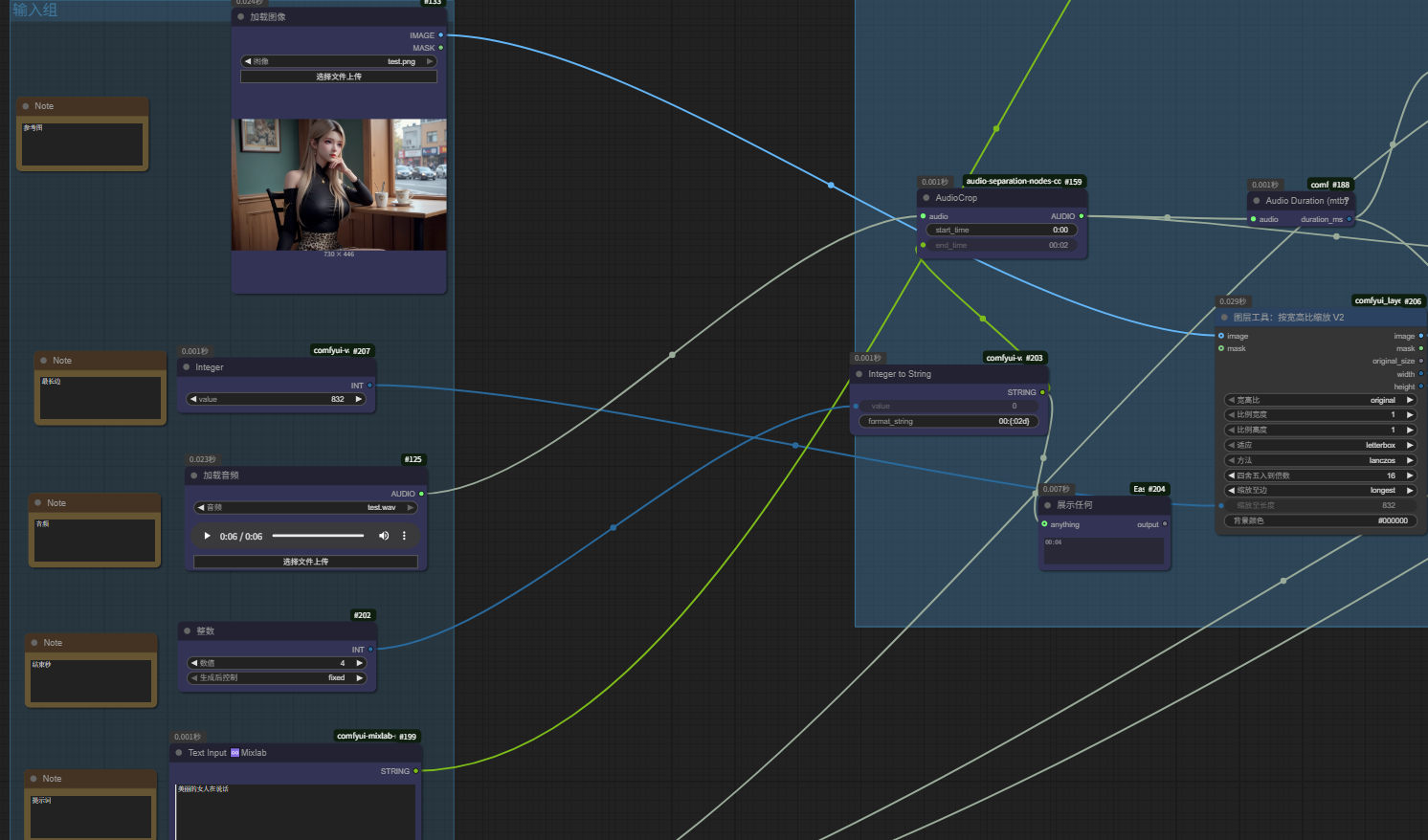Open the scale-to-side dropdown showing longest

1321,490
